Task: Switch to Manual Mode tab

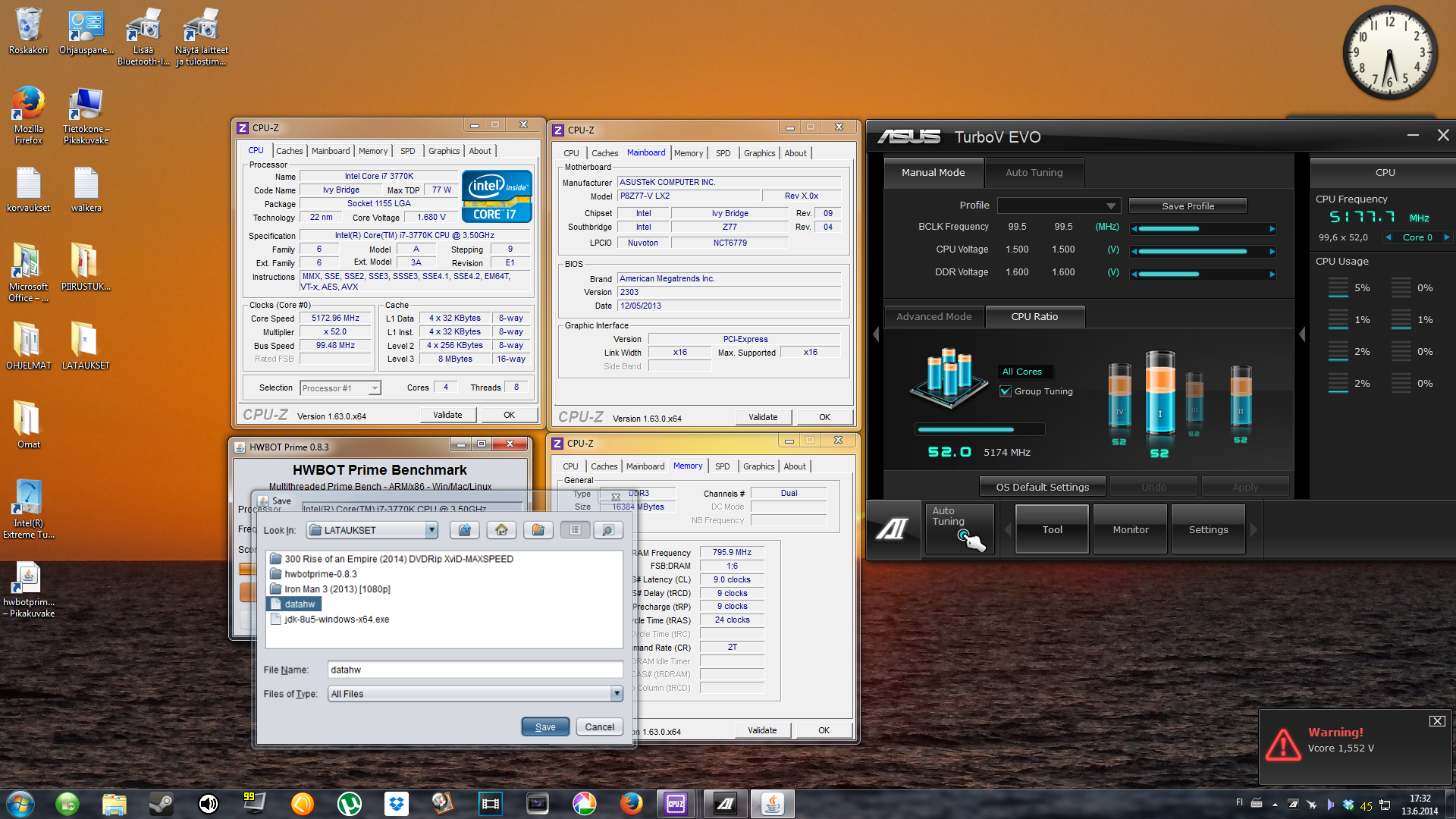Action: (933, 173)
